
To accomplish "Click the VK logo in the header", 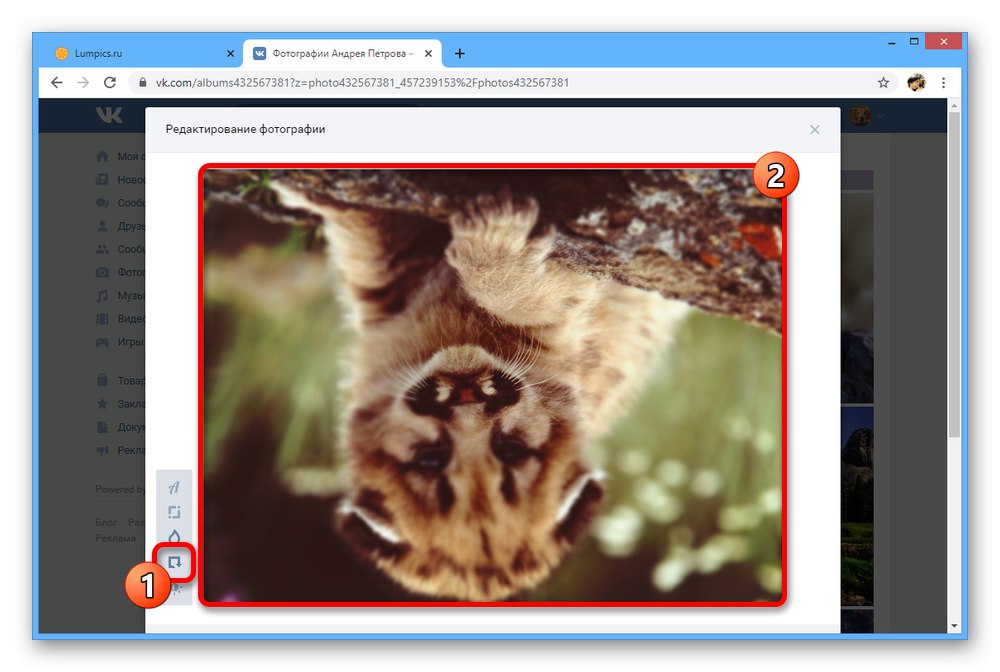I will coord(109,115).
